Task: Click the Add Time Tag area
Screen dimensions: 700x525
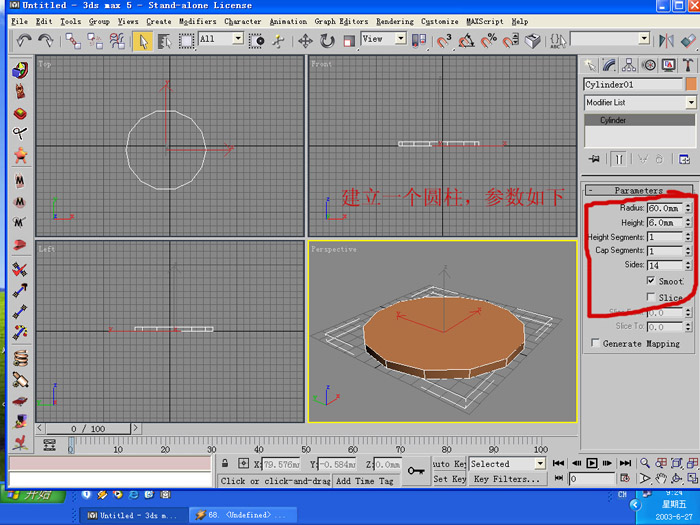Action: tap(365, 481)
